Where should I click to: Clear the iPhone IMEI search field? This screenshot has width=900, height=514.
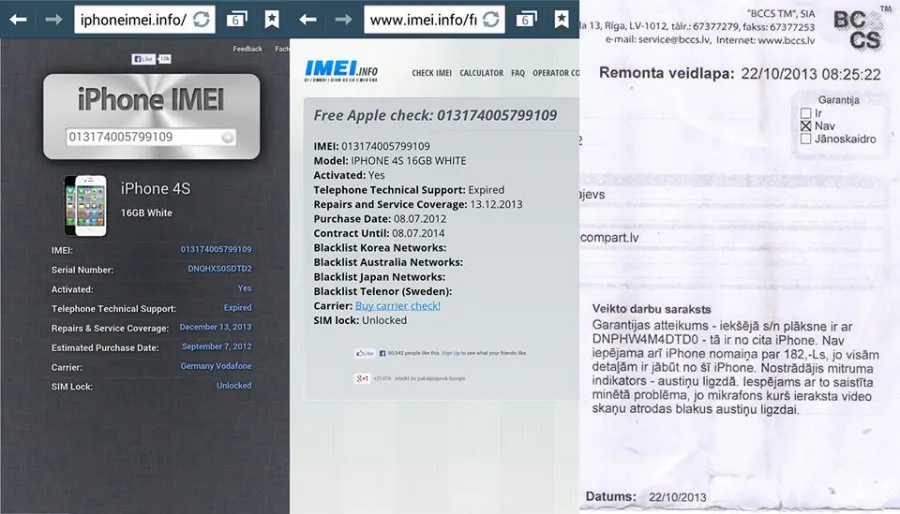click(227, 138)
